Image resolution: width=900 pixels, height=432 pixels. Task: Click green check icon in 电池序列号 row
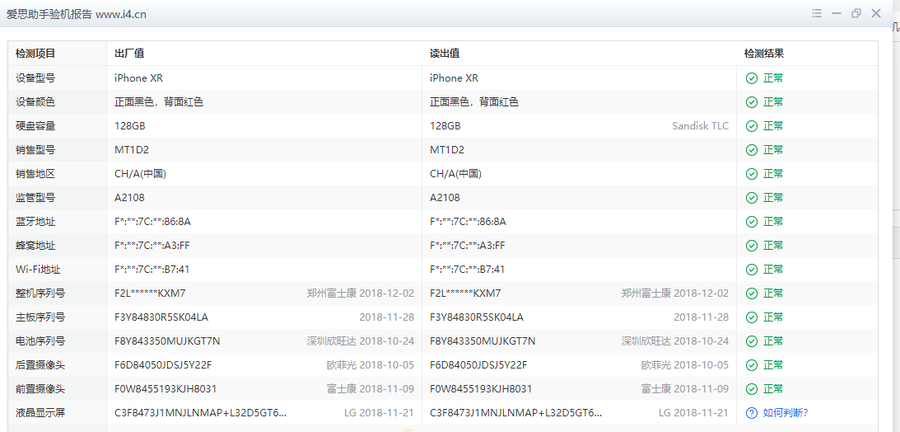click(751, 341)
